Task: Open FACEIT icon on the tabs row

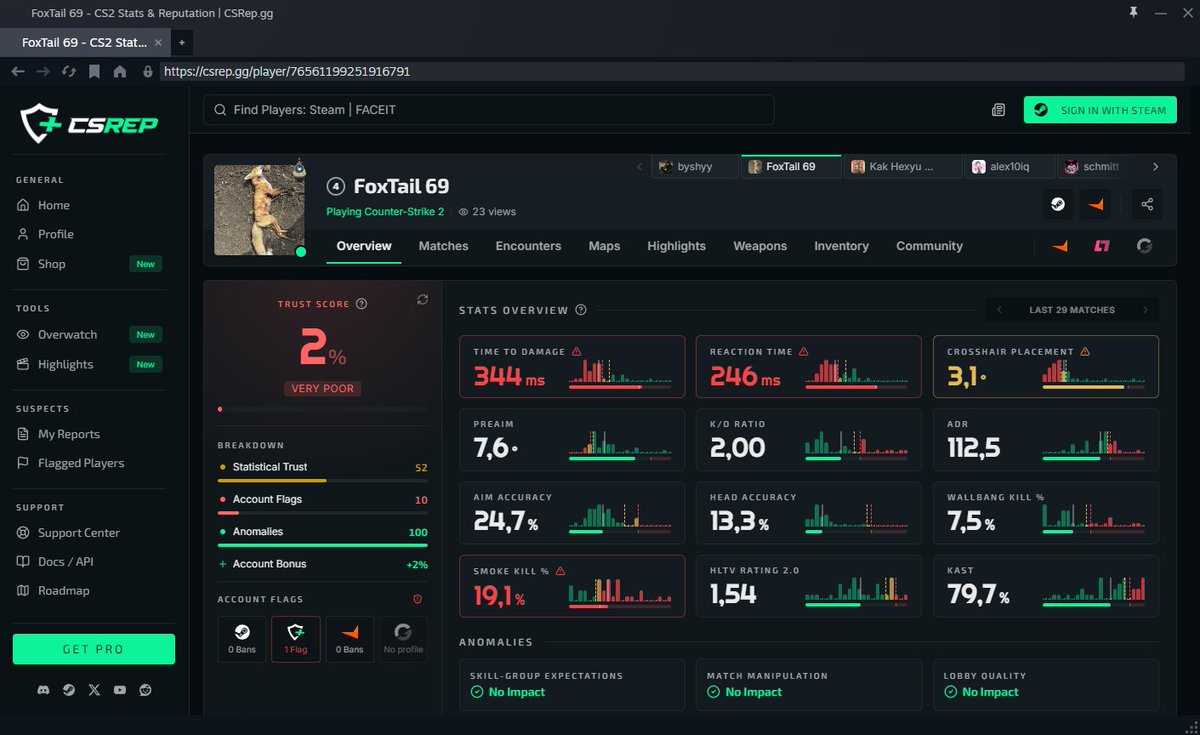Action: [1059, 246]
